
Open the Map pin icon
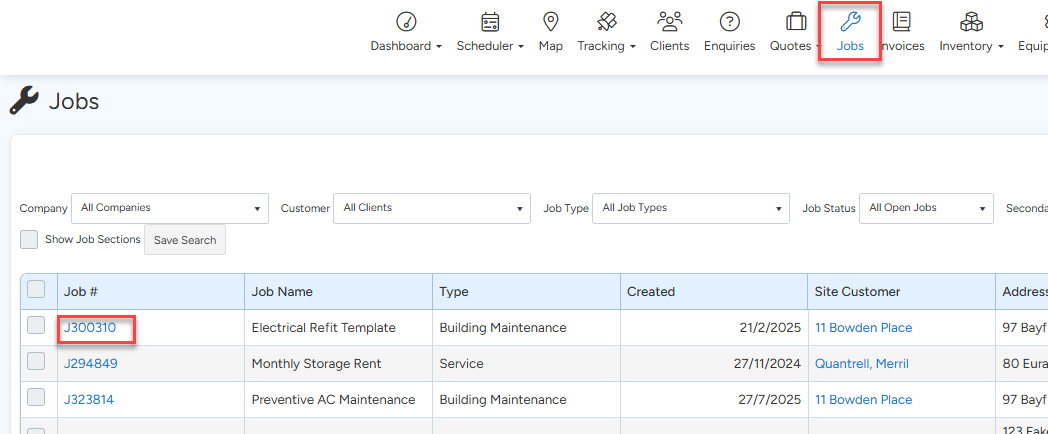click(550, 22)
